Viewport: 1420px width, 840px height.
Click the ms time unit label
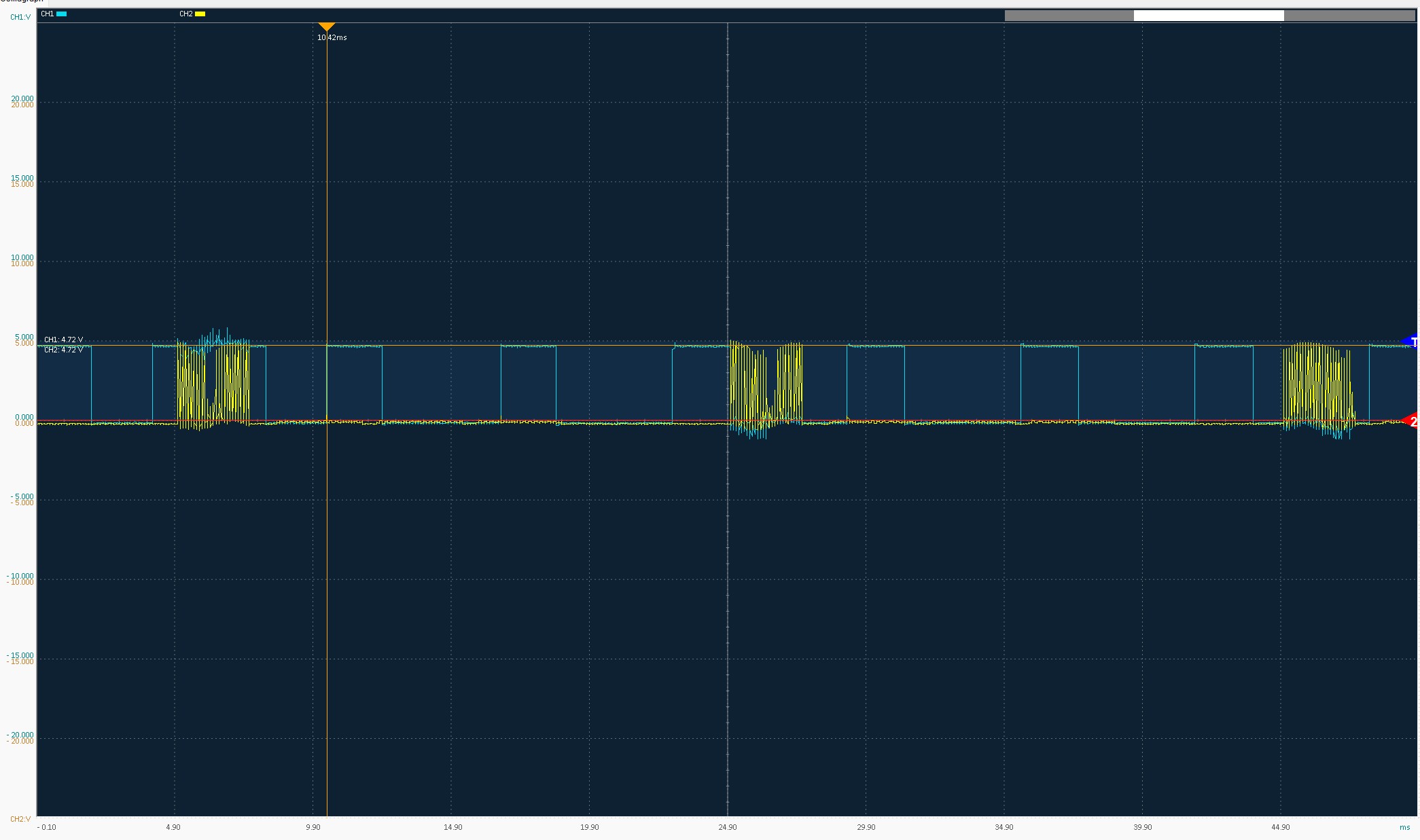[1404, 827]
